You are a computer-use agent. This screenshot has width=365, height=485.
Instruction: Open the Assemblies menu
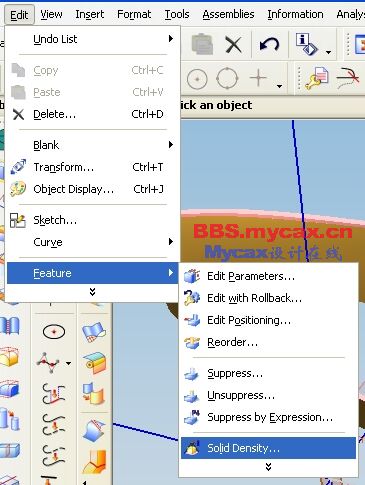(x=228, y=14)
